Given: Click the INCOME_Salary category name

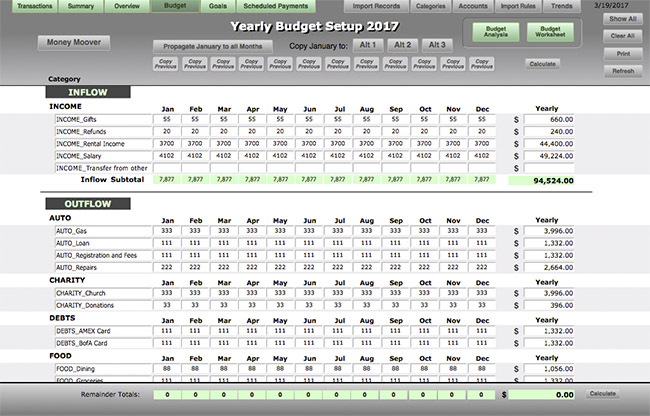Looking at the screenshot, I should coord(103,156).
